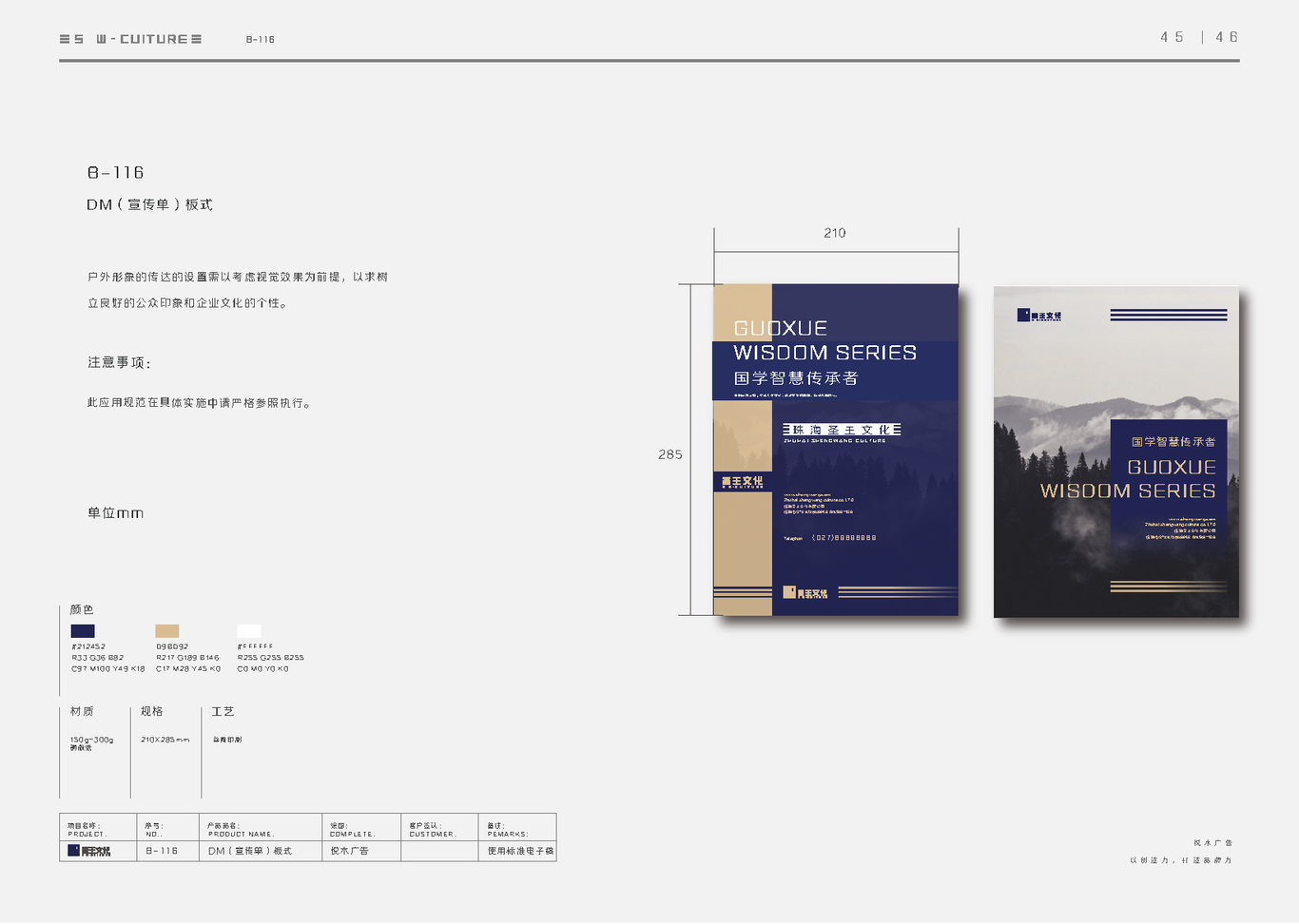Click the 单位mm label
Screen dimensions: 1299x924
(x=115, y=513)
